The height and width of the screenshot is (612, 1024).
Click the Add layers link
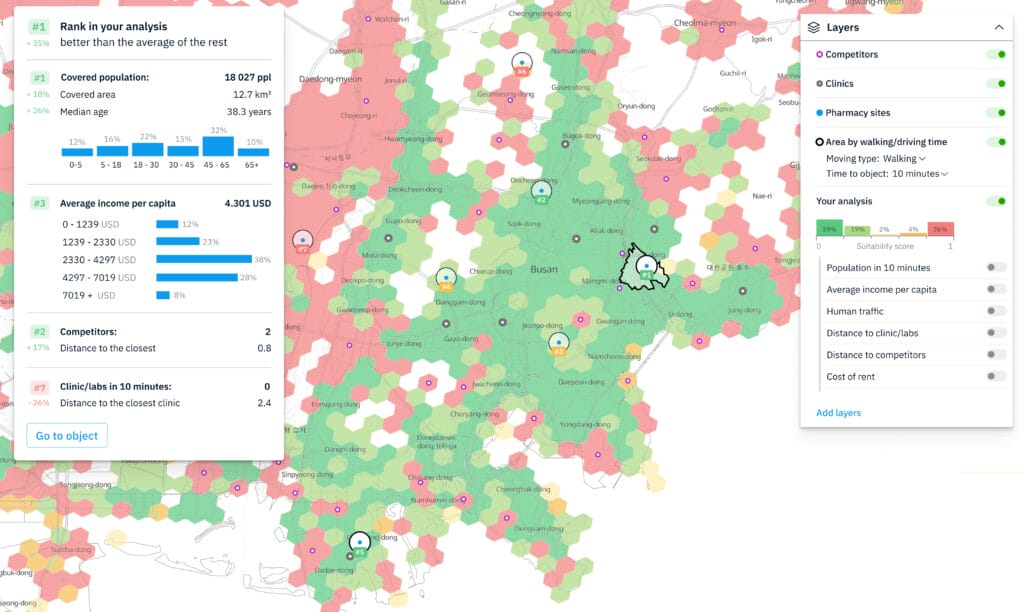tap(838, 413)
